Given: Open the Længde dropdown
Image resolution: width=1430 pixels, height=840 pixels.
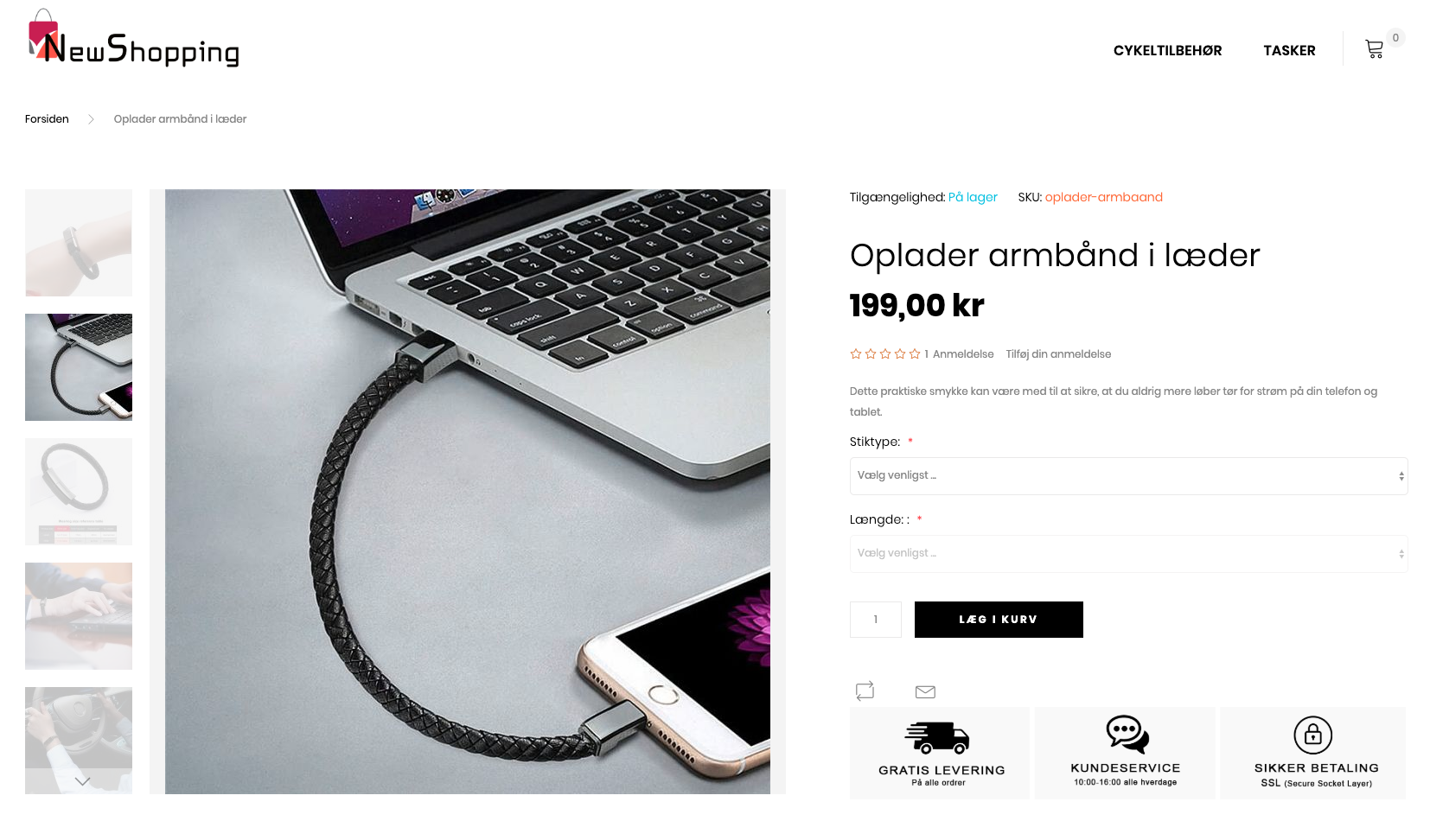Looking at the screenshot, I should pos(1128,554).
